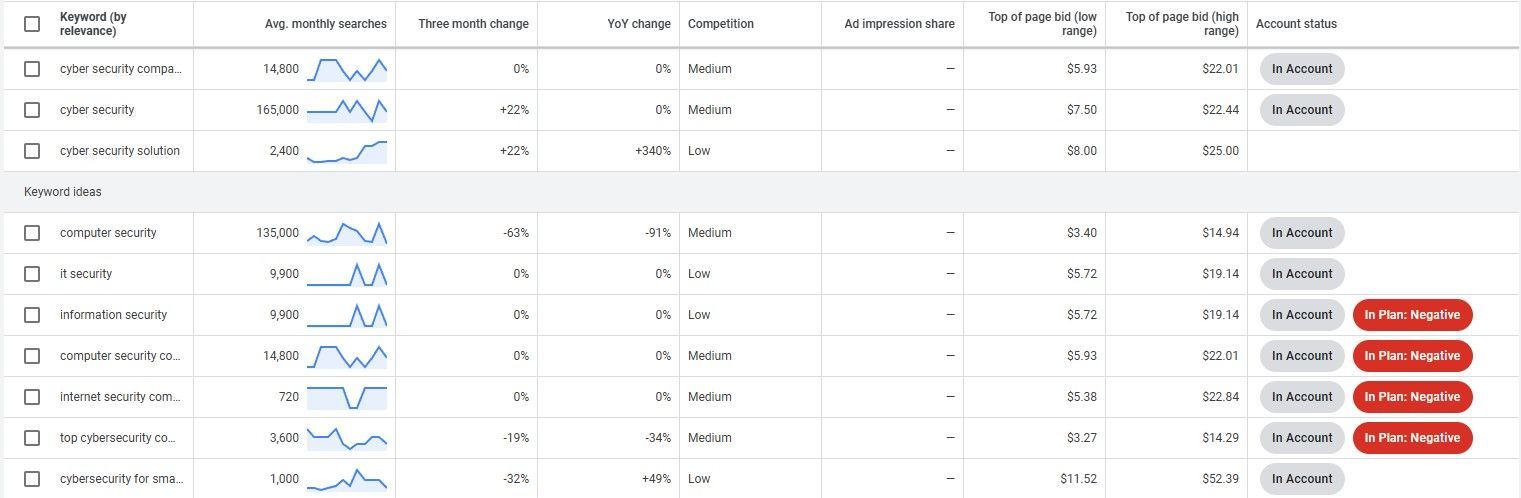Open the it security search trend sparkline
The height and width of the screenshot is (498, 1521).
(x=347, y=274)
